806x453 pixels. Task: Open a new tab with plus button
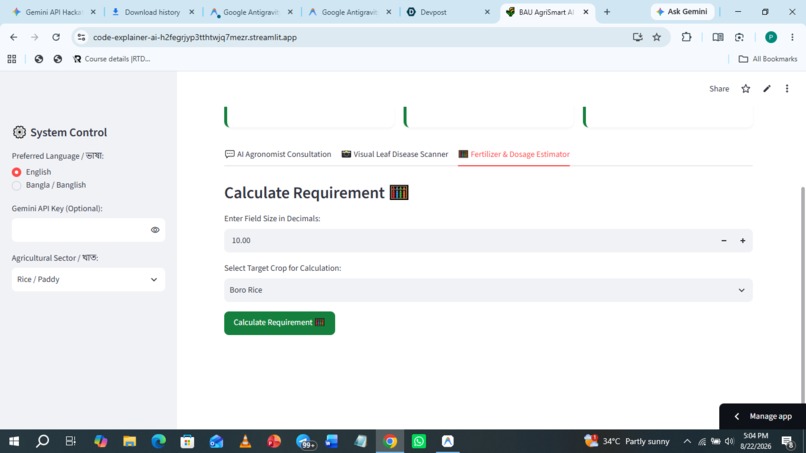(x=607, y=12)
